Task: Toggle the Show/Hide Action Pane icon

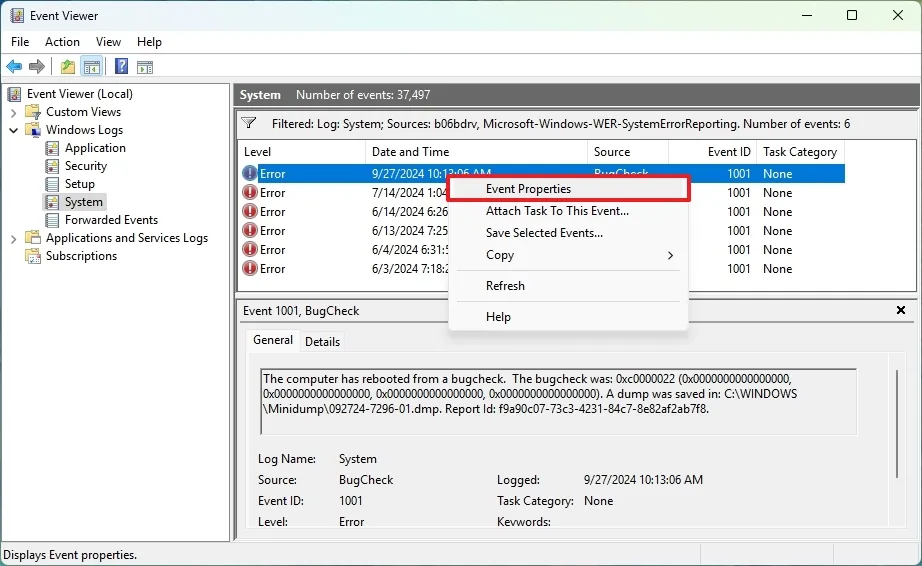Action: (145, 67)
